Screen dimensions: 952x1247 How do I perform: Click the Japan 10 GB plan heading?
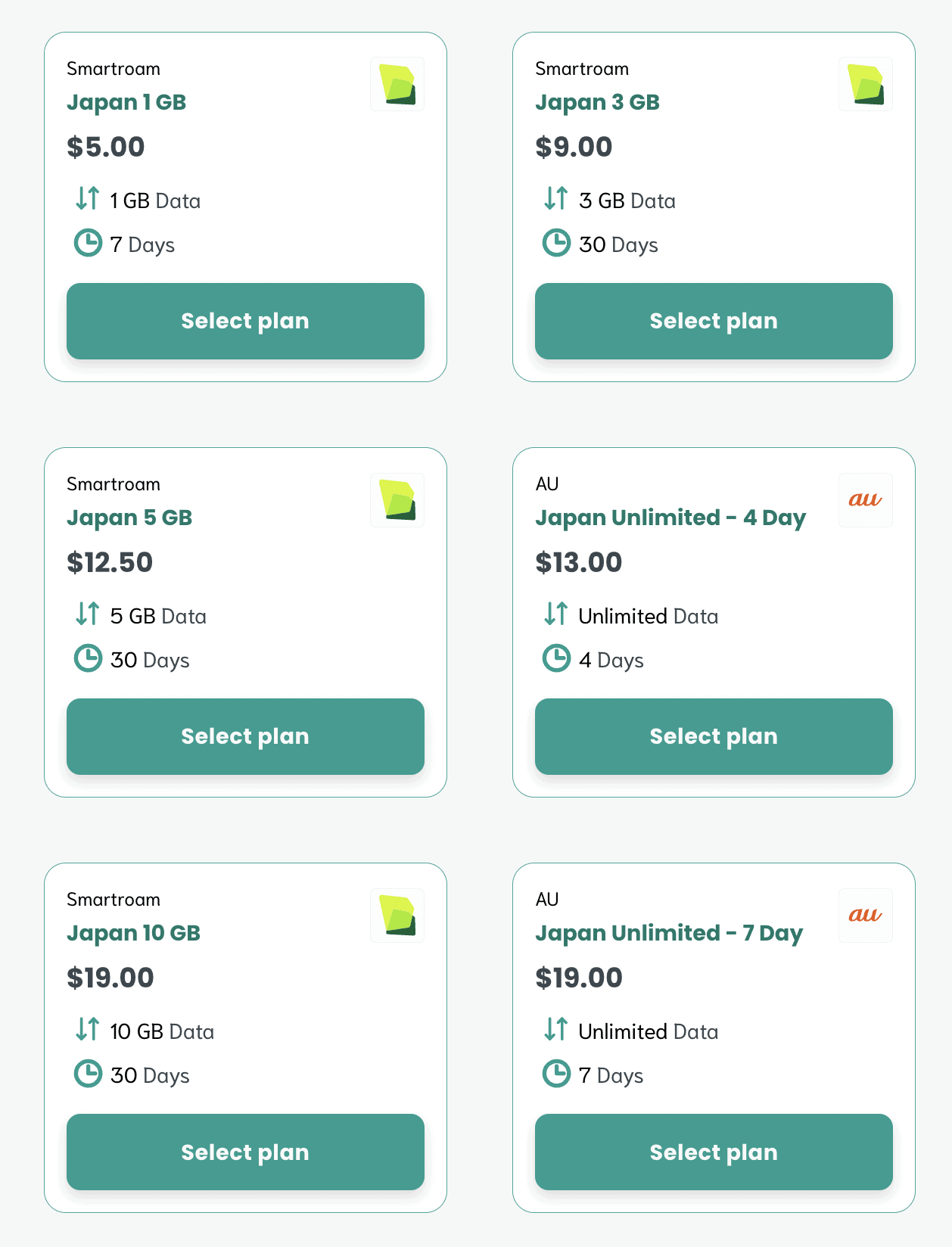(133, 933)
